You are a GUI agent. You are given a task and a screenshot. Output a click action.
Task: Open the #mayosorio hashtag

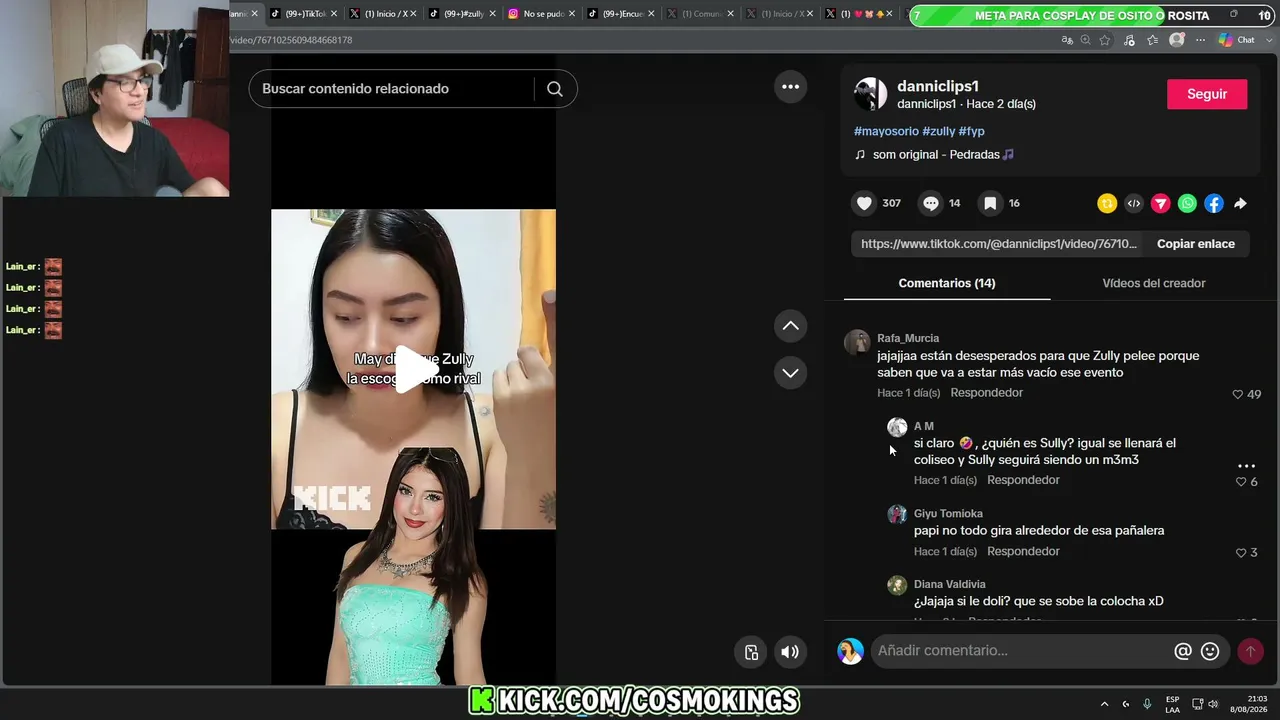click(x=886, y=131)
